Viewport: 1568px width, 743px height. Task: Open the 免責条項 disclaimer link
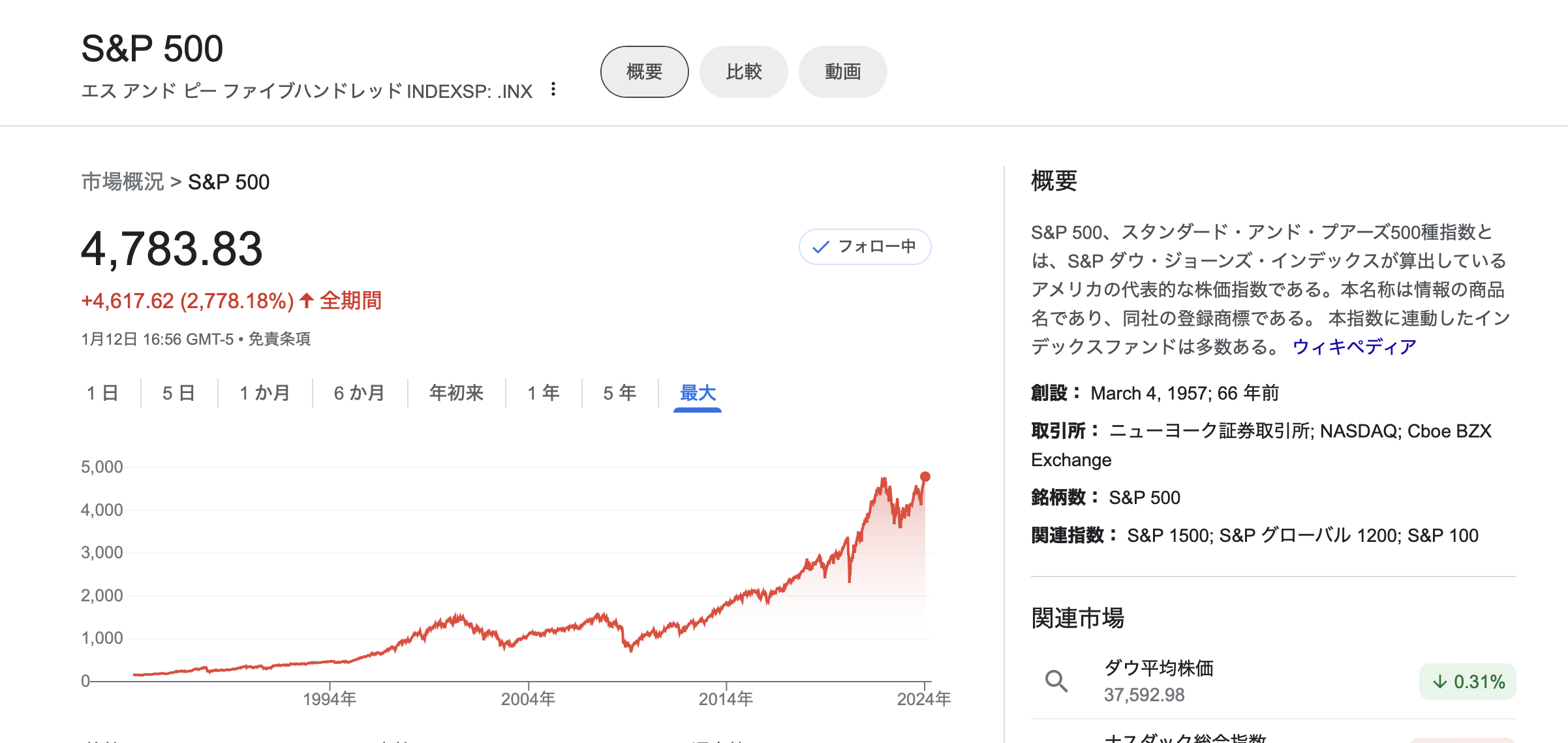click(279, 340)
